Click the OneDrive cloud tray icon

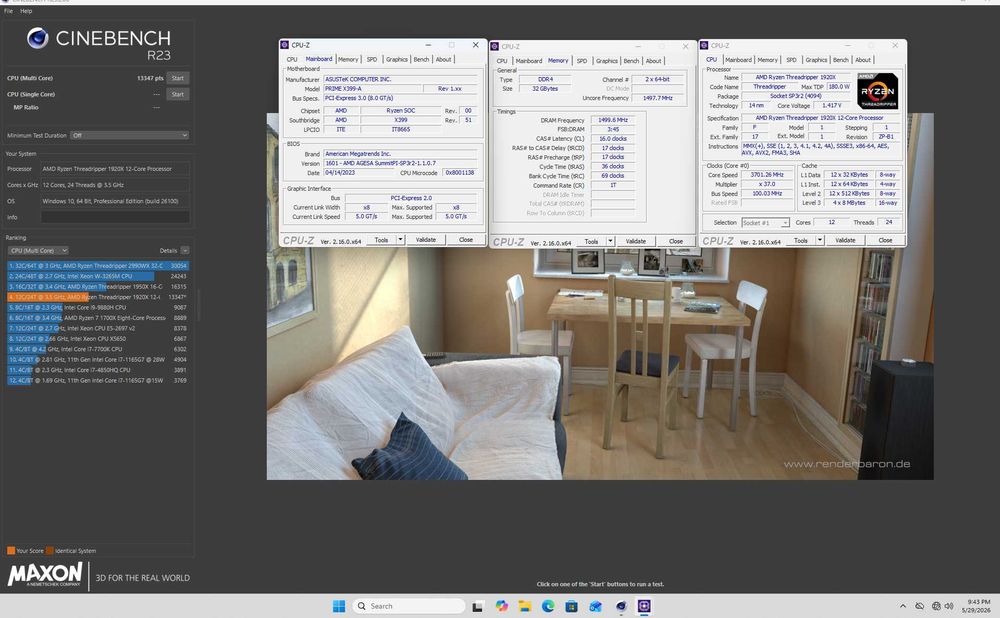pos(919,606)
